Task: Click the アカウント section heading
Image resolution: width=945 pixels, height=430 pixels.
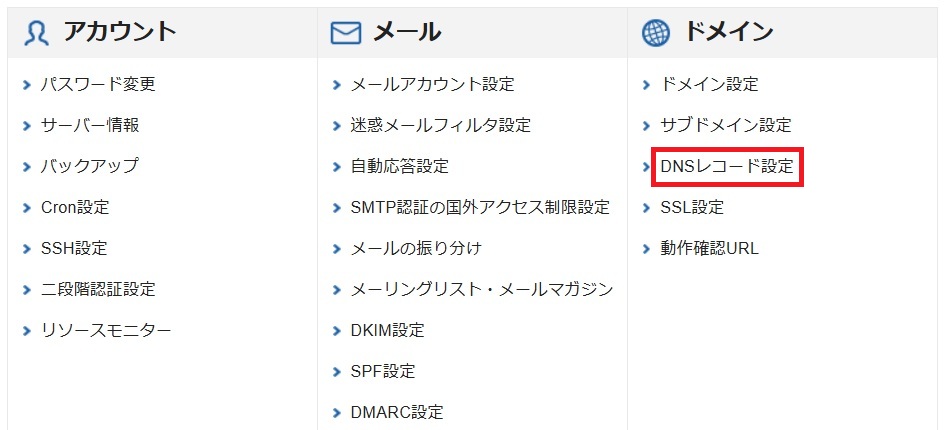Action: click(x=119, y=32)
